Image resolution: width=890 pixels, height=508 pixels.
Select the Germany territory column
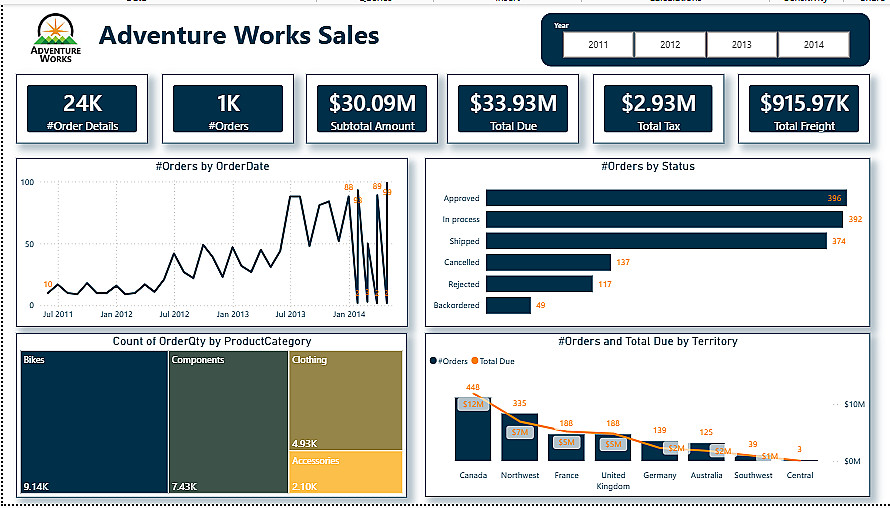[660, 451]
